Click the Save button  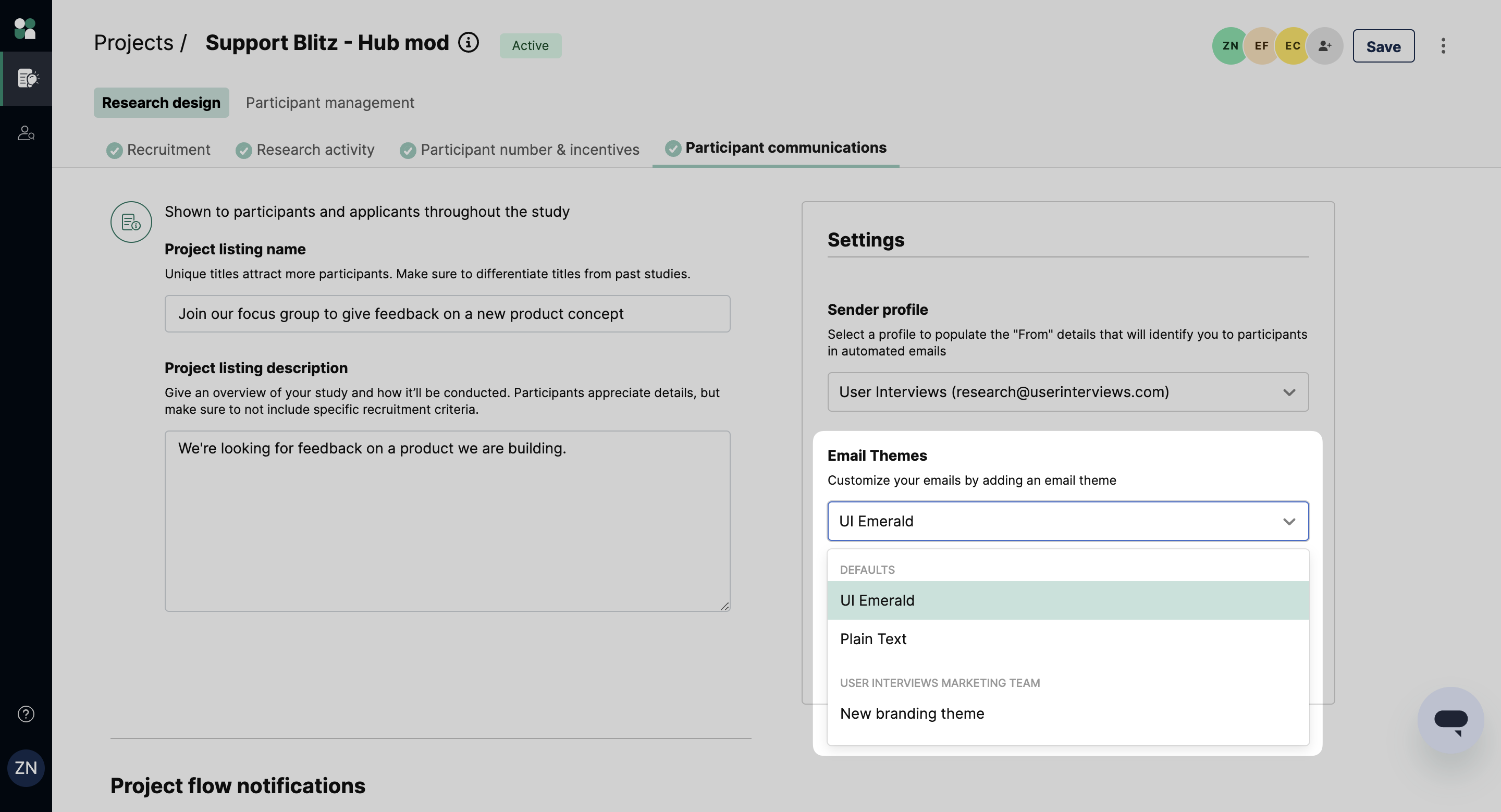coord(1383,46)
